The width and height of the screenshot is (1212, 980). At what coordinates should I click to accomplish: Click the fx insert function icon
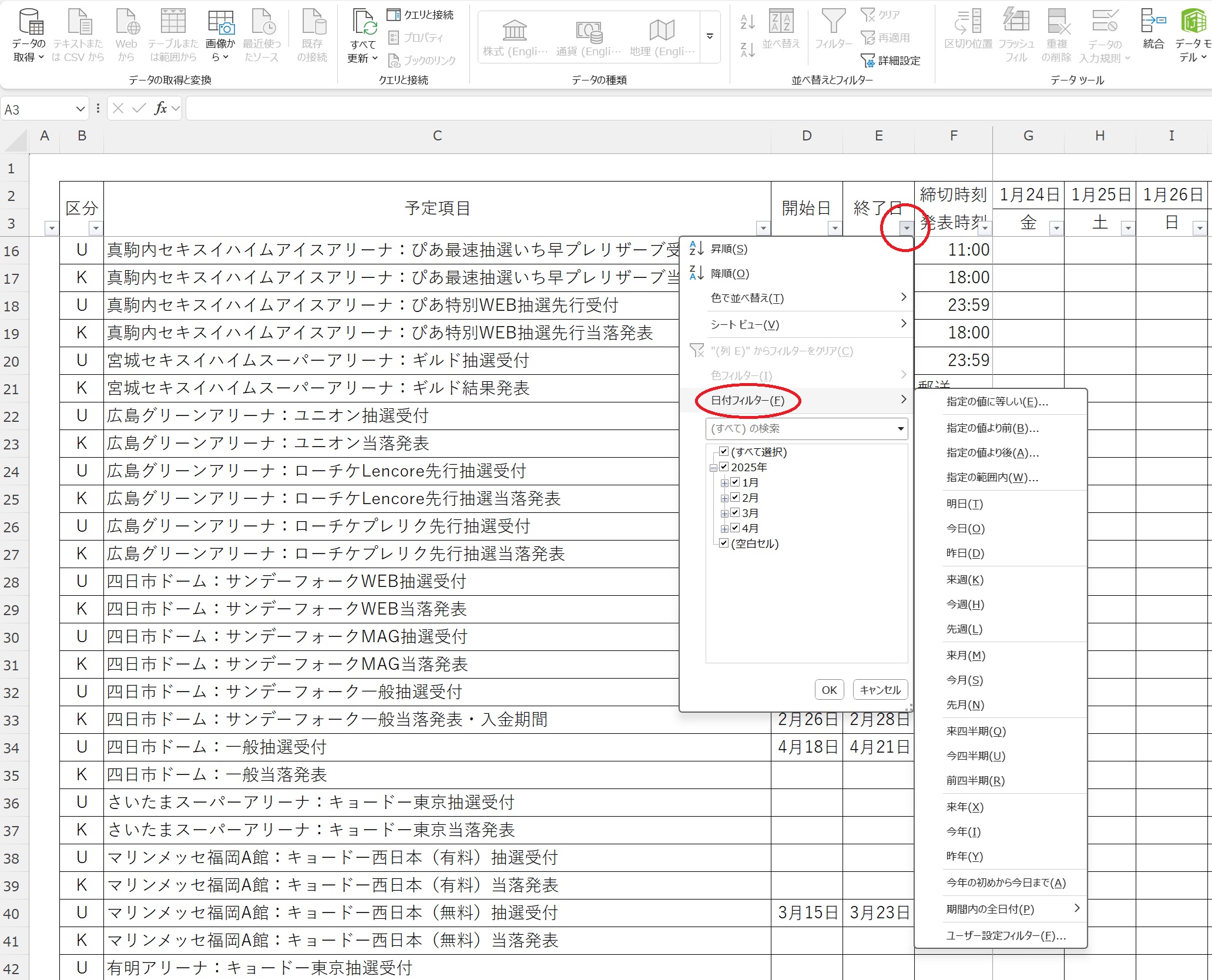(160, 108)
